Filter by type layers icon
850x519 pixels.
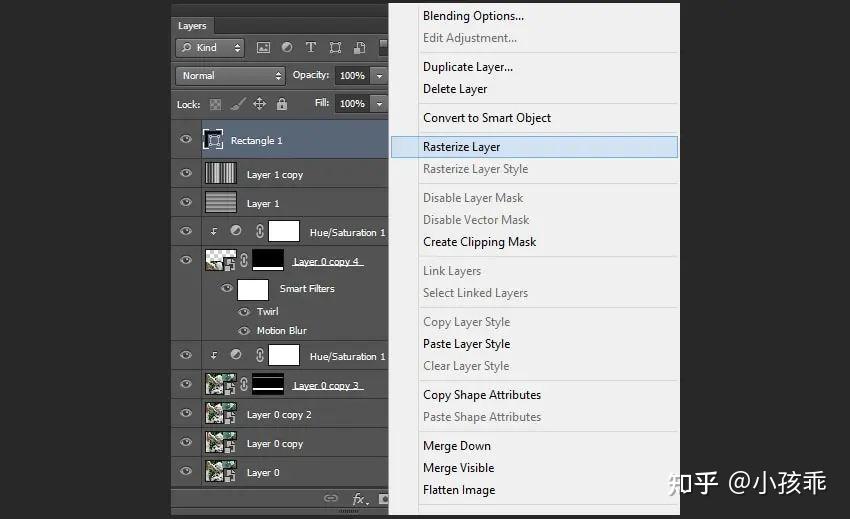(x=311, y=48)
